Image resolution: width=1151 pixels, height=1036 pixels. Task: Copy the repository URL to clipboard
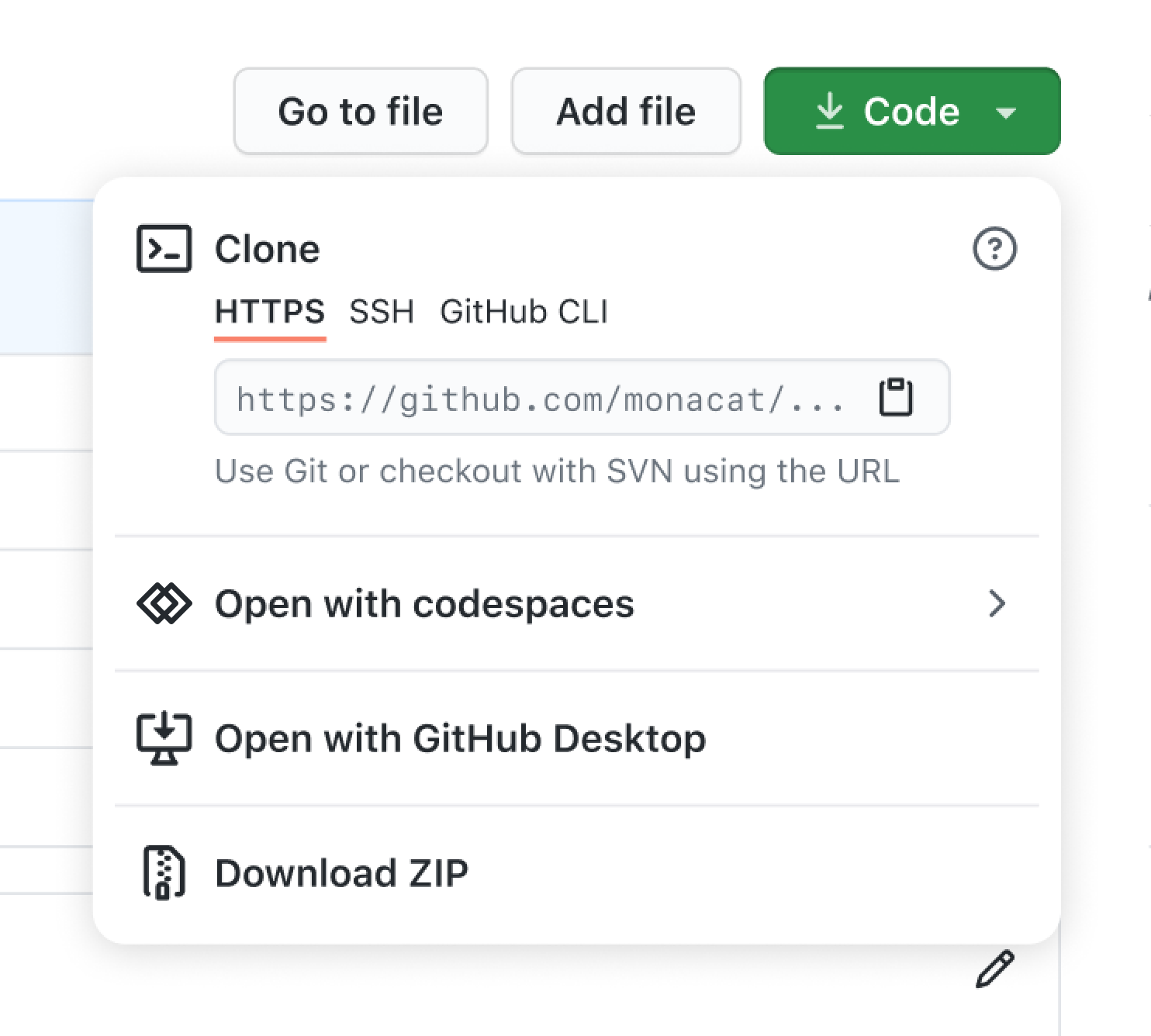pos(895,399)
